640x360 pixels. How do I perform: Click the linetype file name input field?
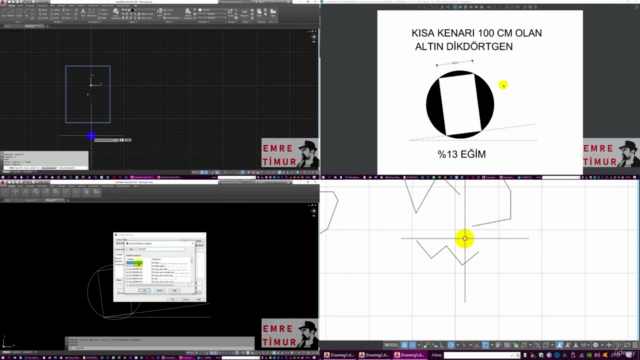pyautogui.click(x=162, y=249)
